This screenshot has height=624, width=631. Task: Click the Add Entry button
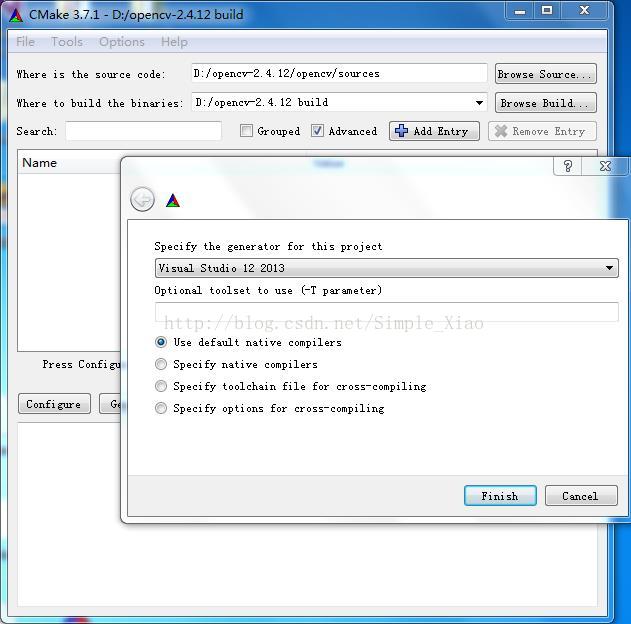[x=434, y=131]
